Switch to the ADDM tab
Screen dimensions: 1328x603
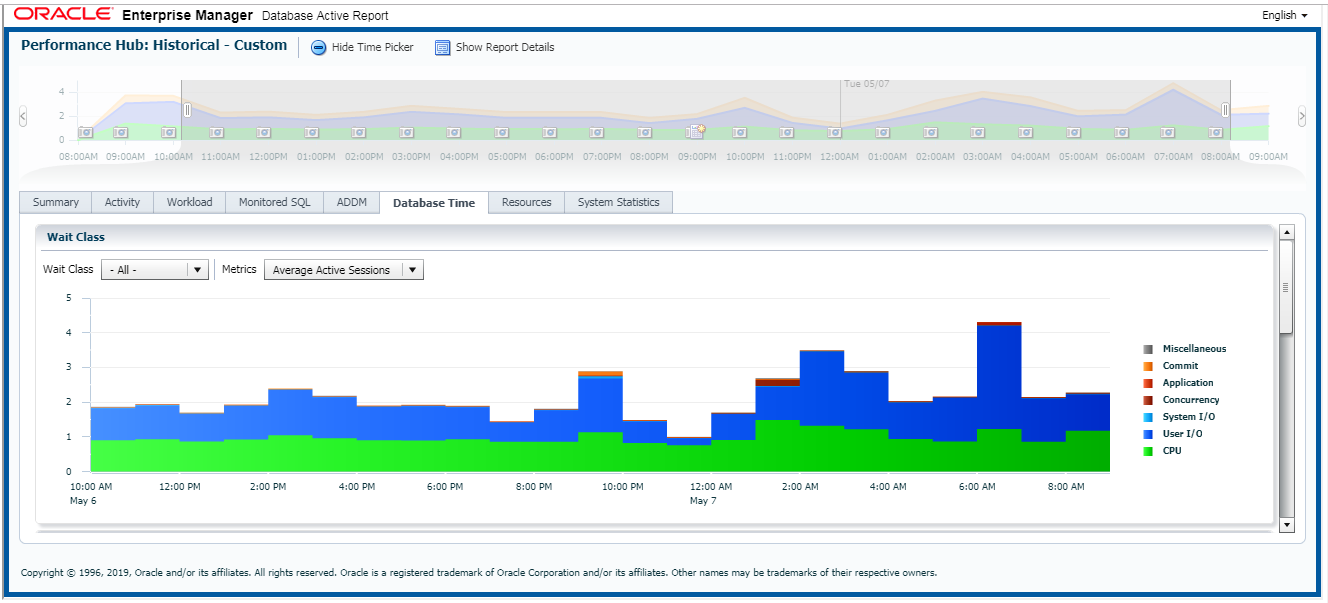[x=351, y=202]
